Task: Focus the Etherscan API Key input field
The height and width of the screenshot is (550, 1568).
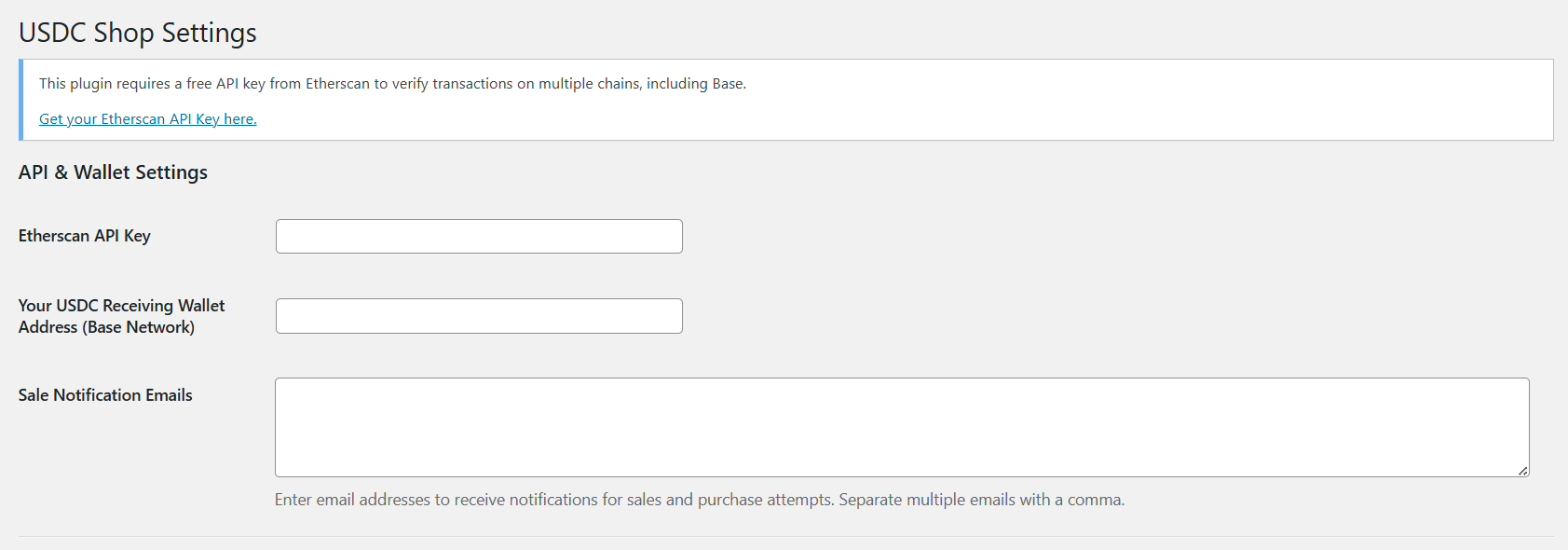Action: click(x=479, y=236)
